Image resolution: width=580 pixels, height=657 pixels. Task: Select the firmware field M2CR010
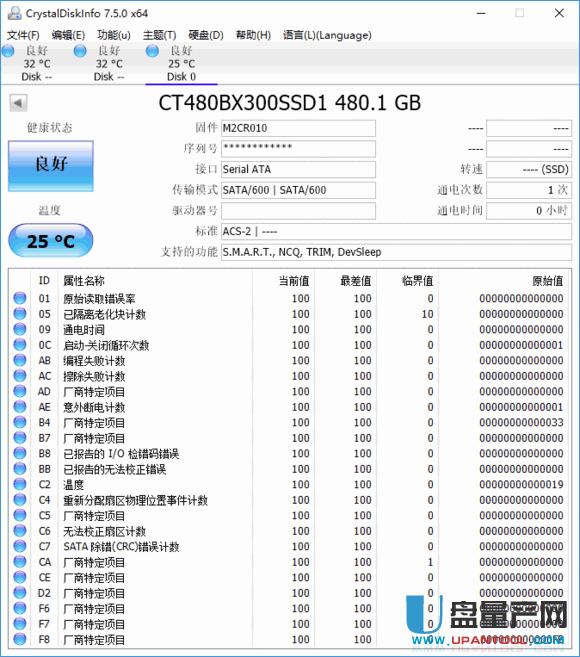pos(298,128)
